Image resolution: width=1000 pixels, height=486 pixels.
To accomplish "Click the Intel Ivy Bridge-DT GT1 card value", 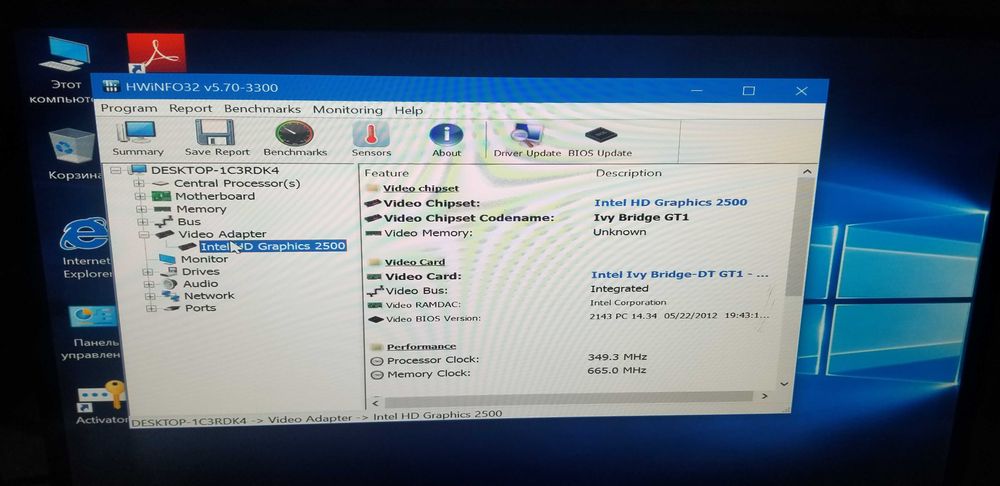I will coord(680,275).
